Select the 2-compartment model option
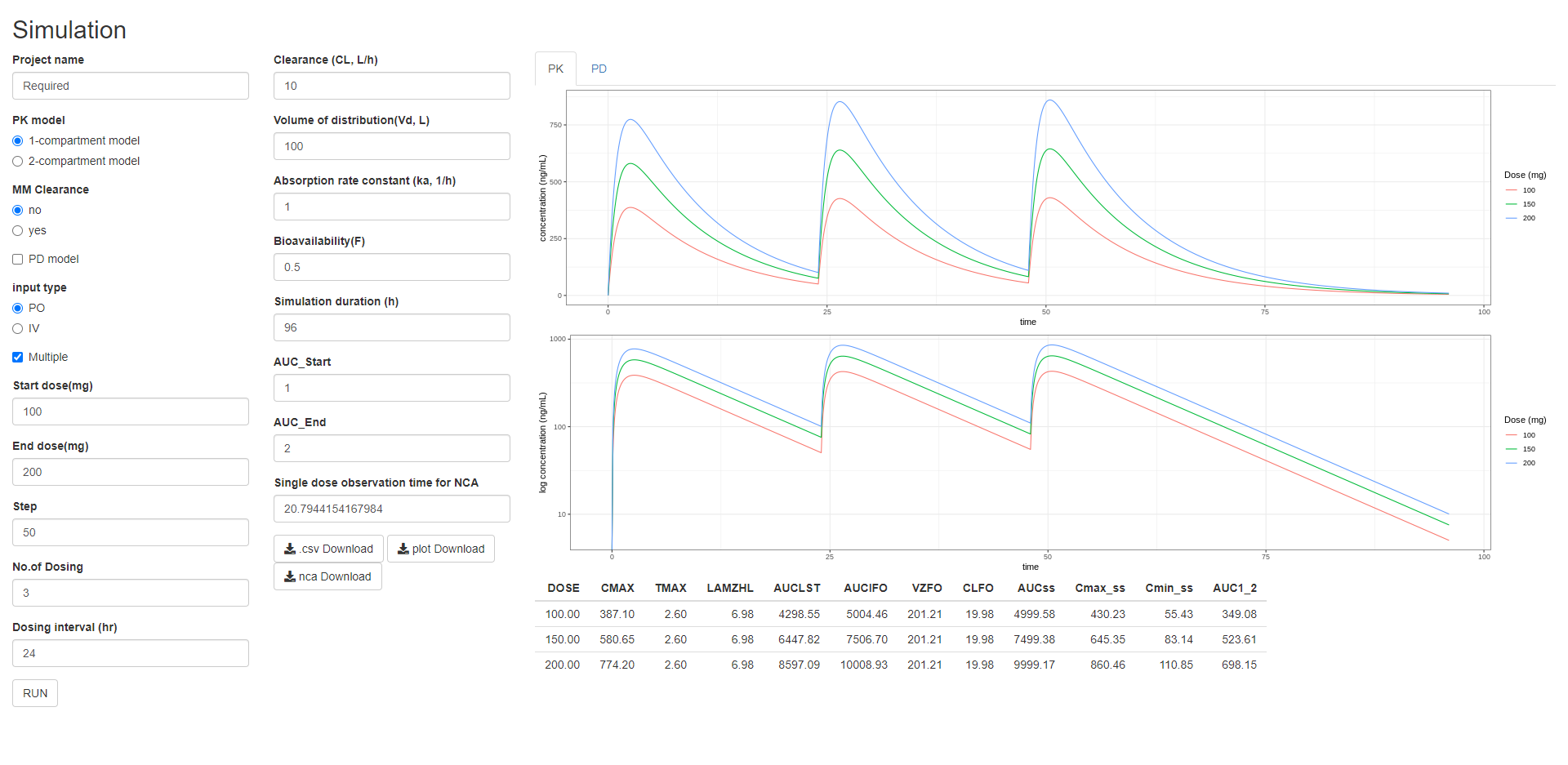Image resolution: width=1568 pixels, height=765 pixels. click(17, 161)
